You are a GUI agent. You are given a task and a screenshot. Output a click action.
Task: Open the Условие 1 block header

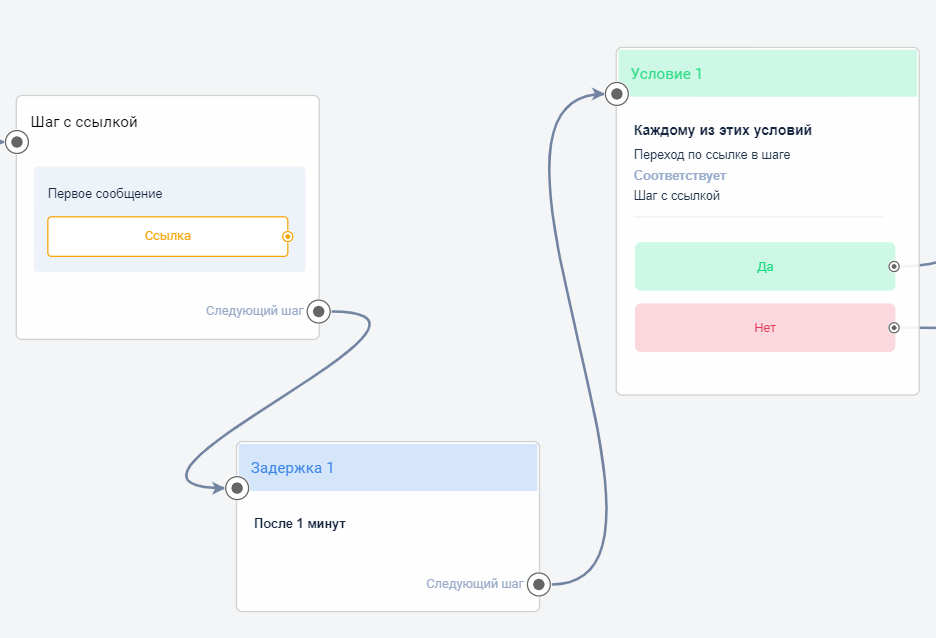(x=767, y=74)
